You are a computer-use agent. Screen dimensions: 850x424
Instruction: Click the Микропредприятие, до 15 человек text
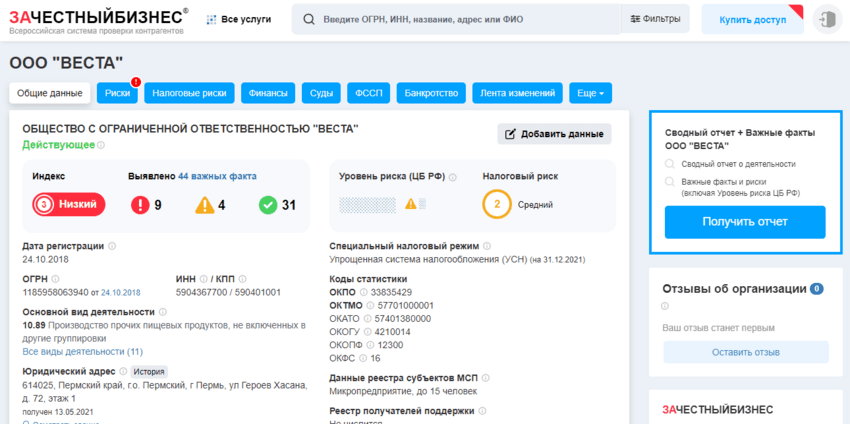[x=403, y=391]
